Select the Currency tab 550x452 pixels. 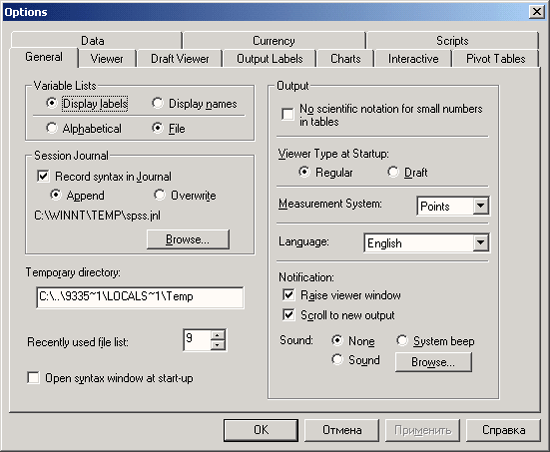point(274,41)
